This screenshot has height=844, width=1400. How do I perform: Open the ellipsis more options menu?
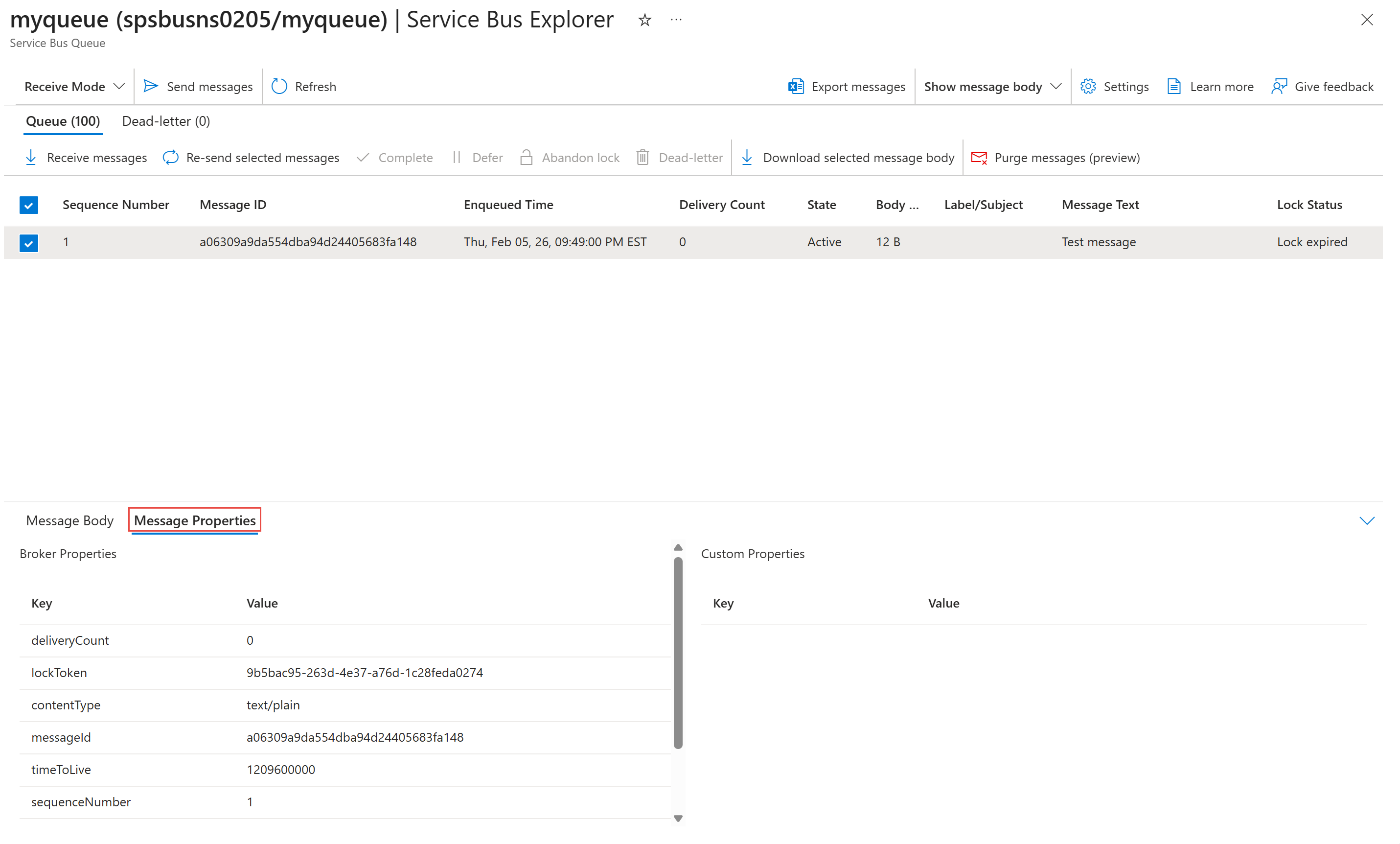pos(676,21)
